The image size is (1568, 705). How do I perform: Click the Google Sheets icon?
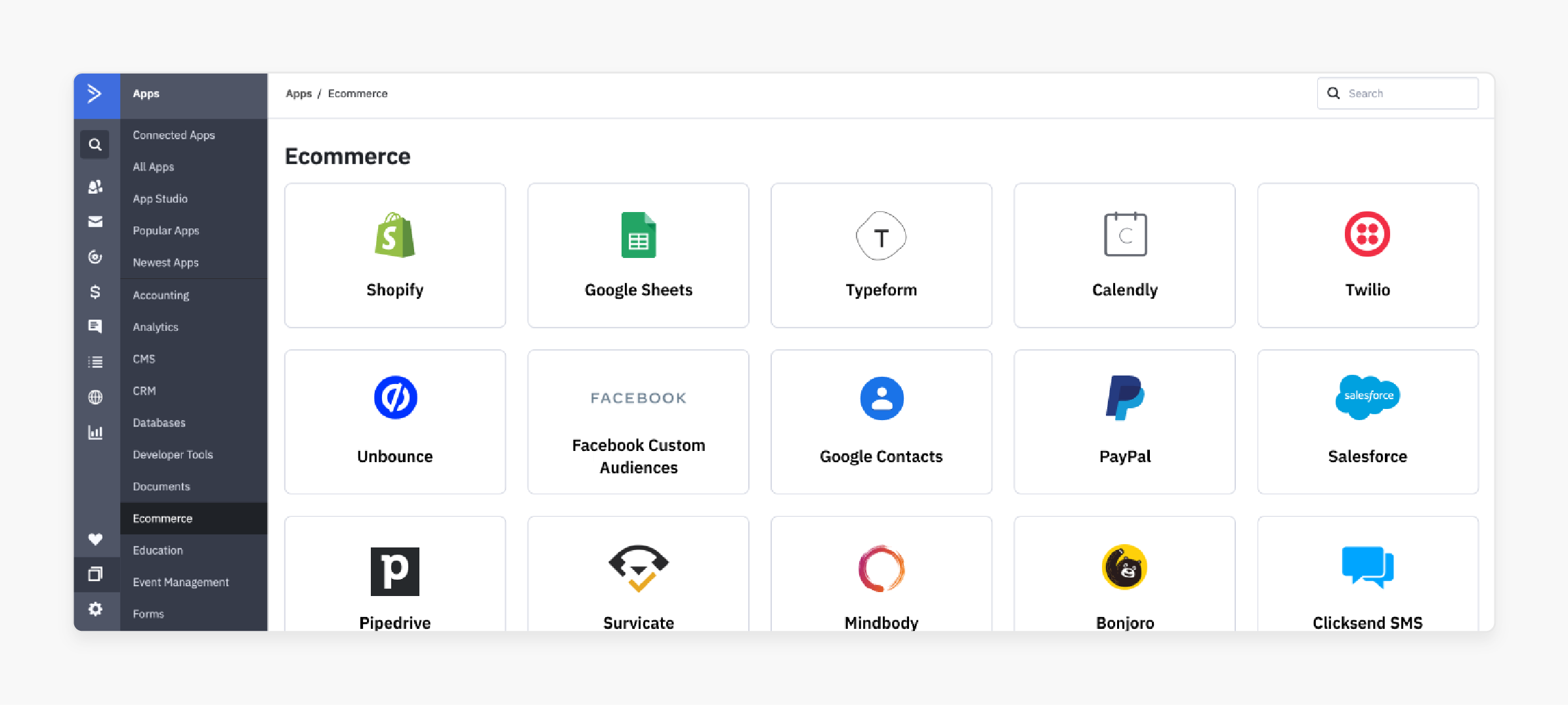coord(639,235)
